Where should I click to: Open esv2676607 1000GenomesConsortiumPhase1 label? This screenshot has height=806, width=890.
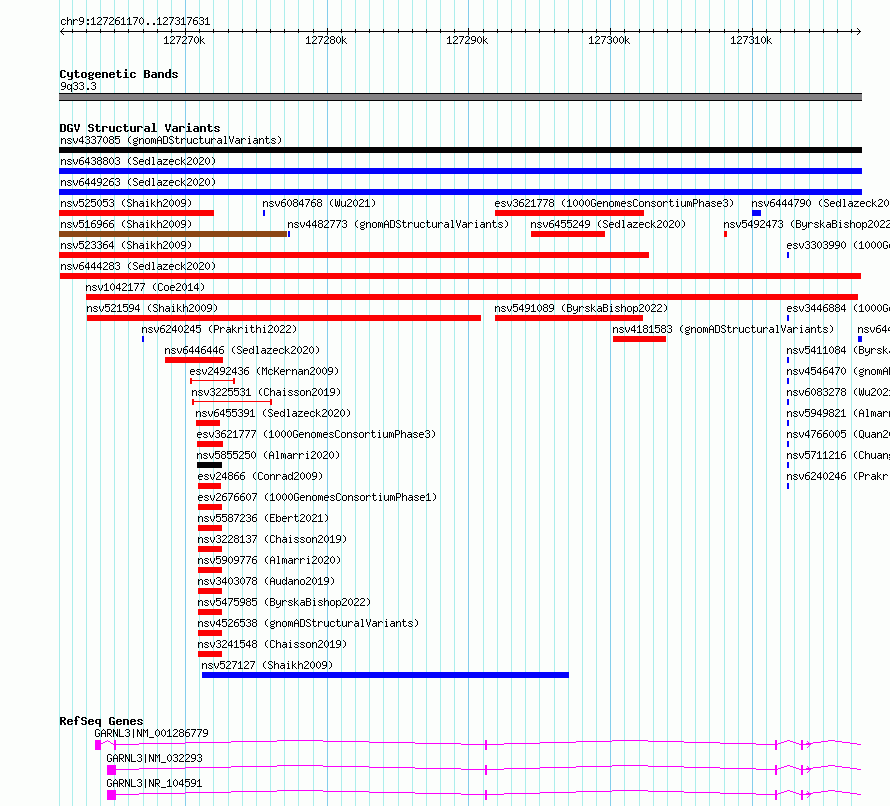coord(317,497)
